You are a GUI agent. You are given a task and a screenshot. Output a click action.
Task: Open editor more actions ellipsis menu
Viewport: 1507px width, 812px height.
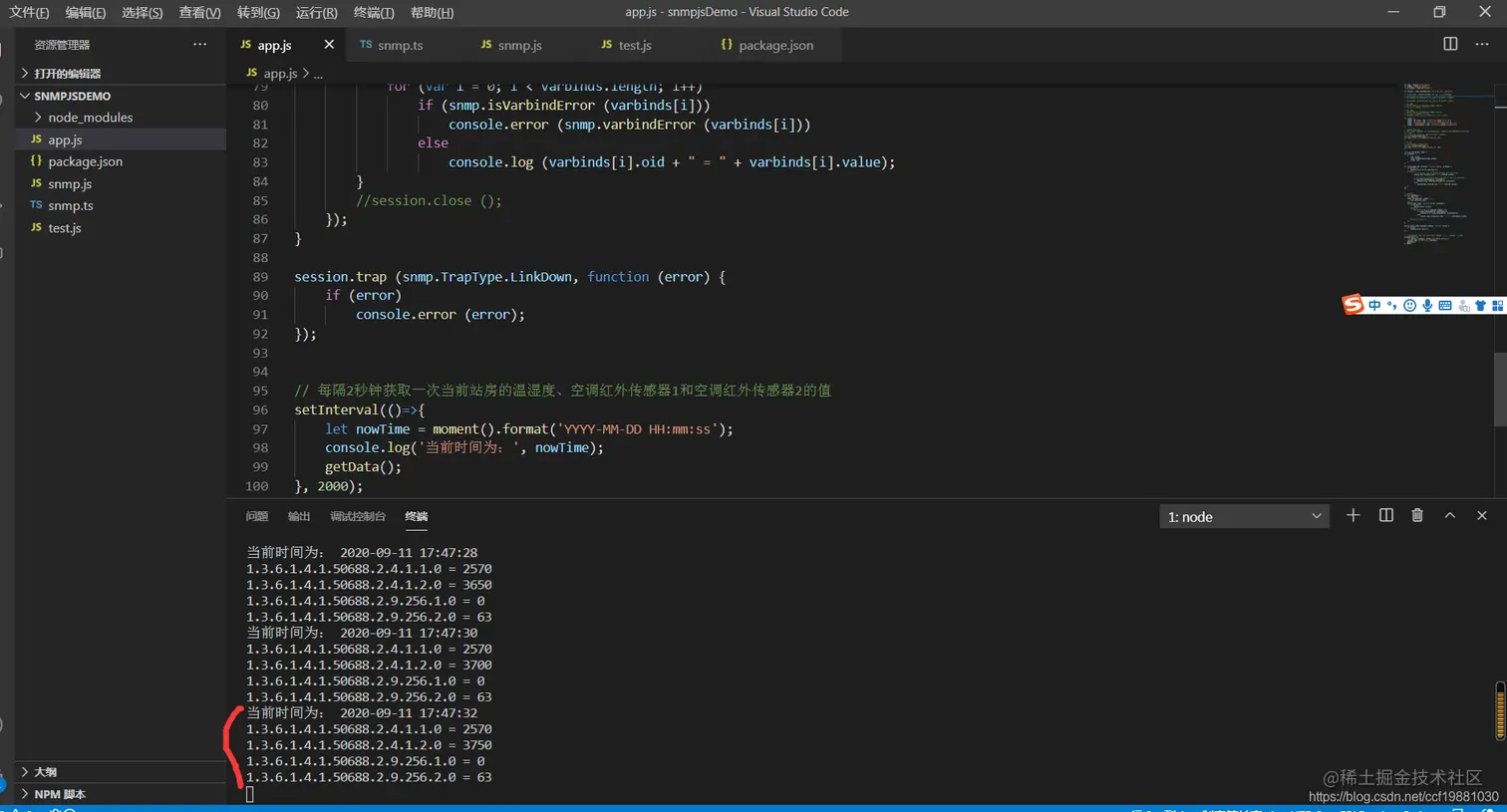(x=1482, y=44)
